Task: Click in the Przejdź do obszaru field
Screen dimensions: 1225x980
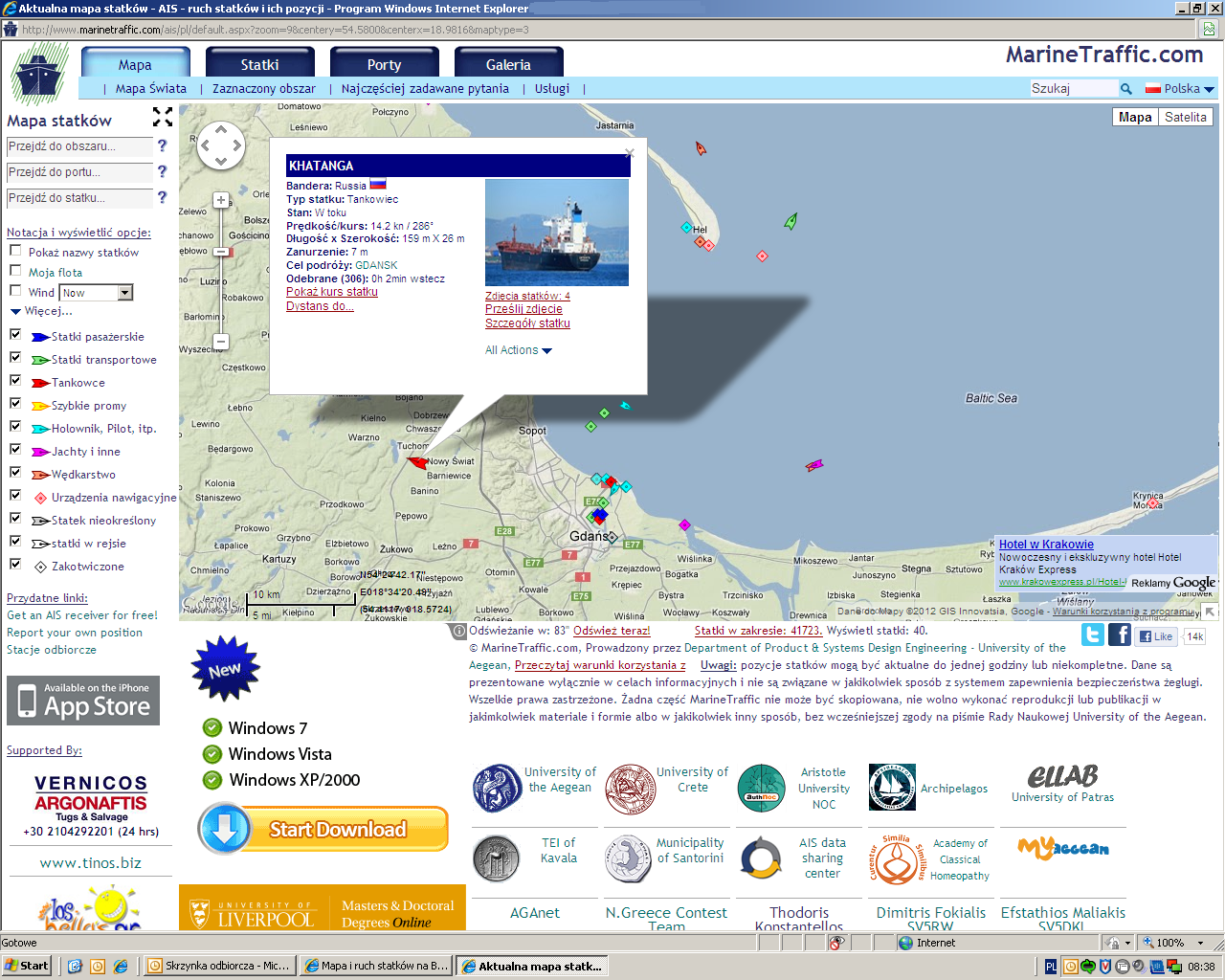Action: 79,146
